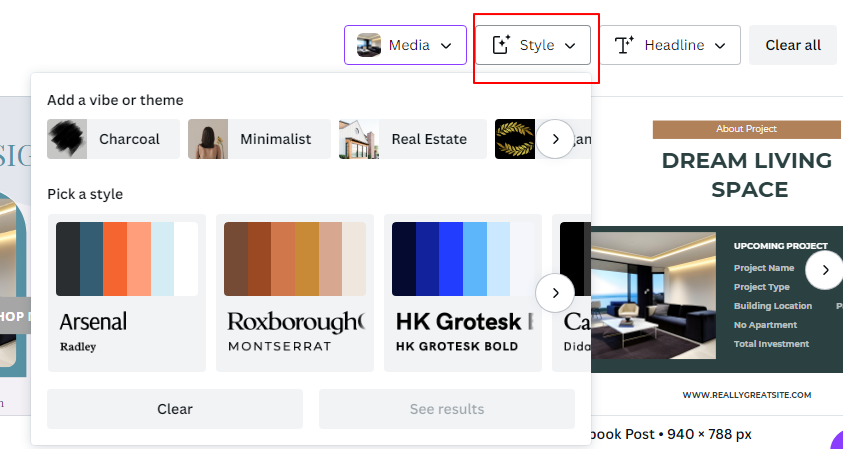Image resolution: width=843 pixels, height=449 pixels.
Task: Click the Media thumbnail icon in filter
Action: (x=369, y=45)
